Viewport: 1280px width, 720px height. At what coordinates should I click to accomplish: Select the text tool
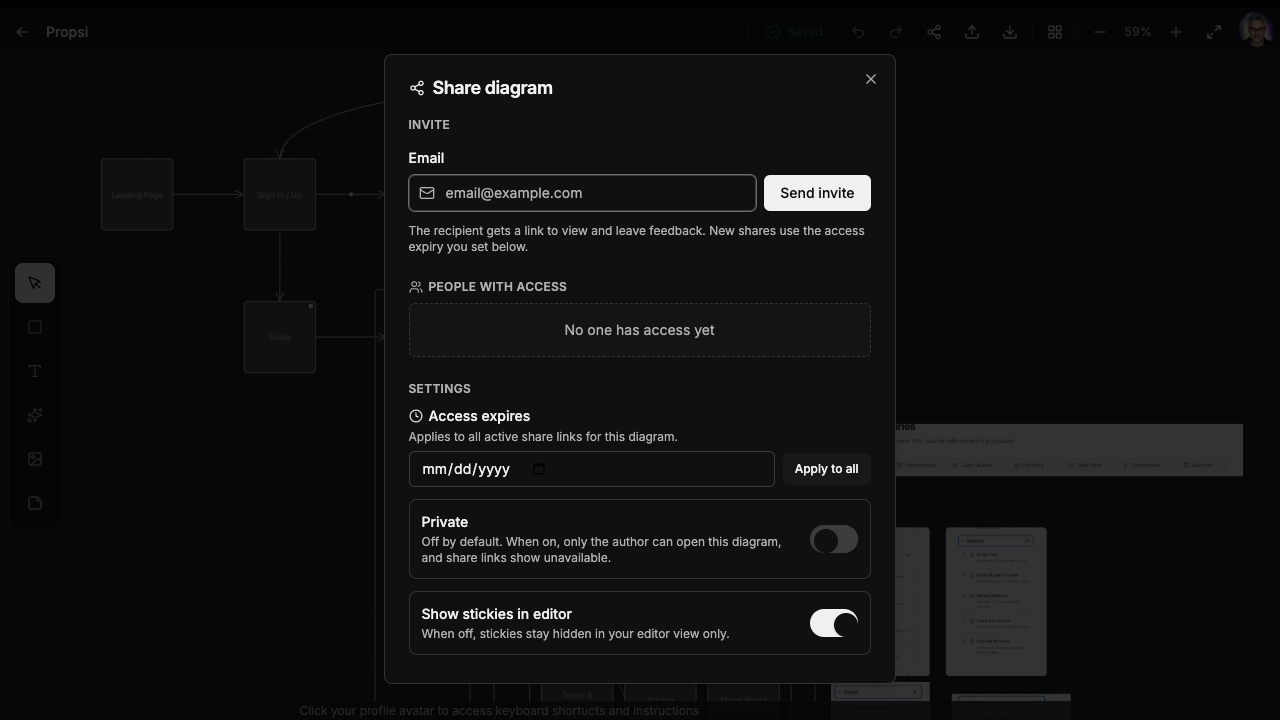point(35,371)
